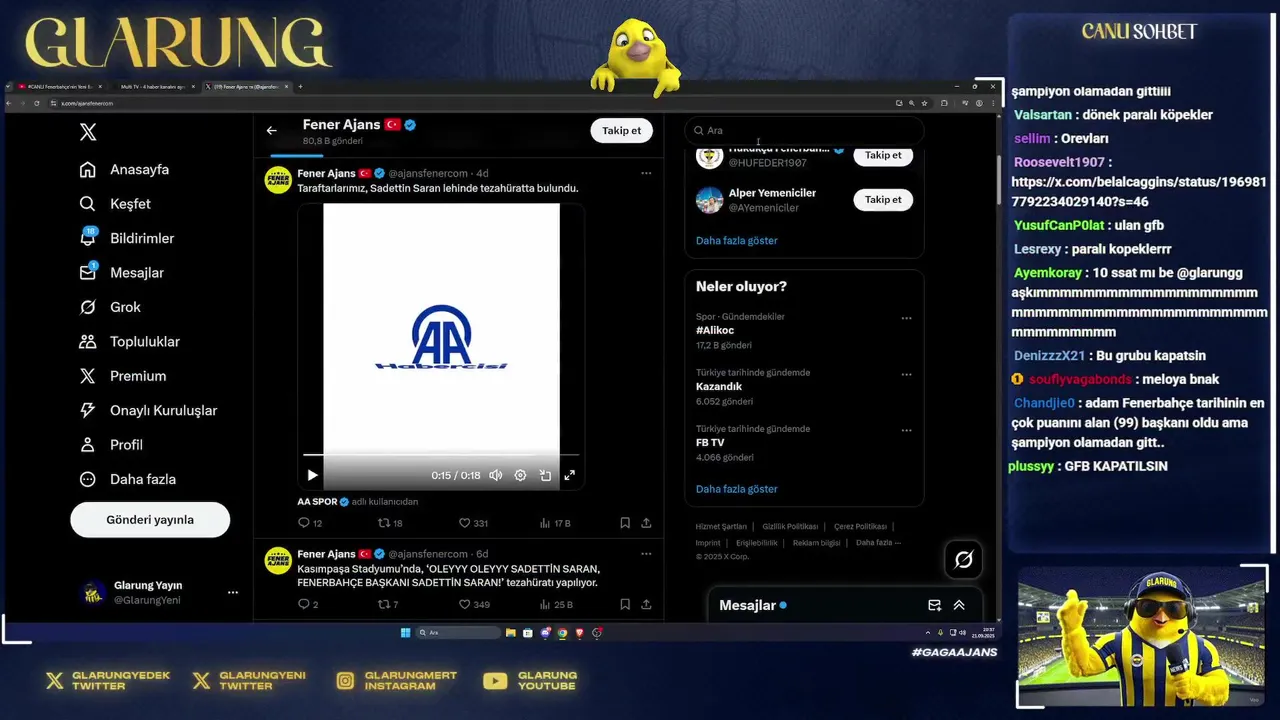
Task: Click the x.com/ajansfenercom address bar
Action: pos(470,103)
